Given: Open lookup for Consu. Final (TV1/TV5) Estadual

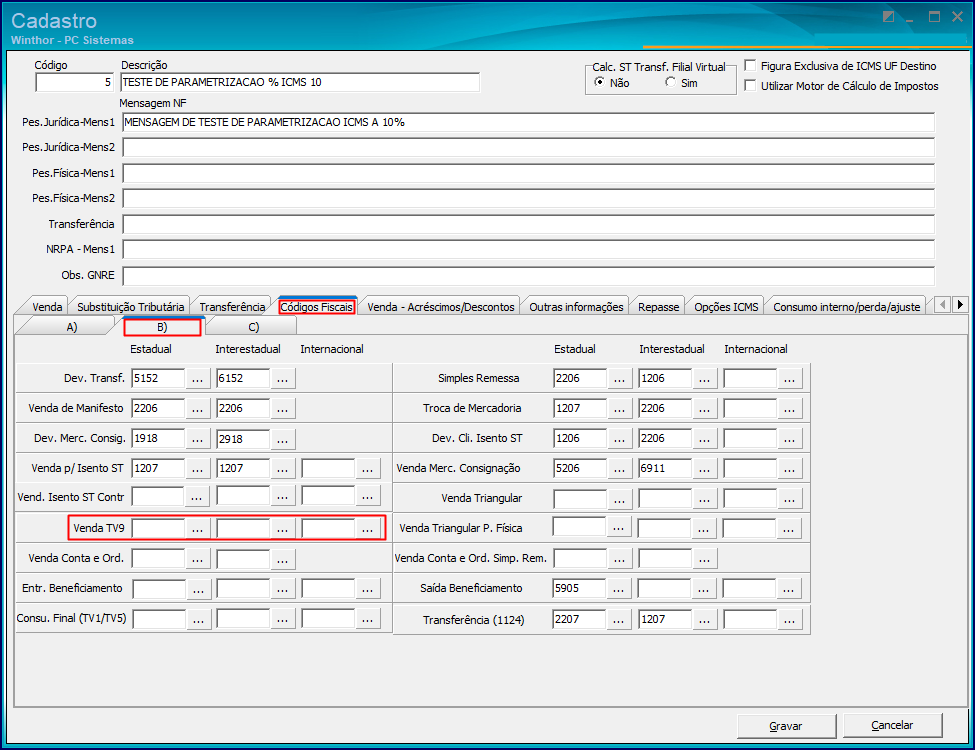Looking at the screenshot, I should coord(198,619).
